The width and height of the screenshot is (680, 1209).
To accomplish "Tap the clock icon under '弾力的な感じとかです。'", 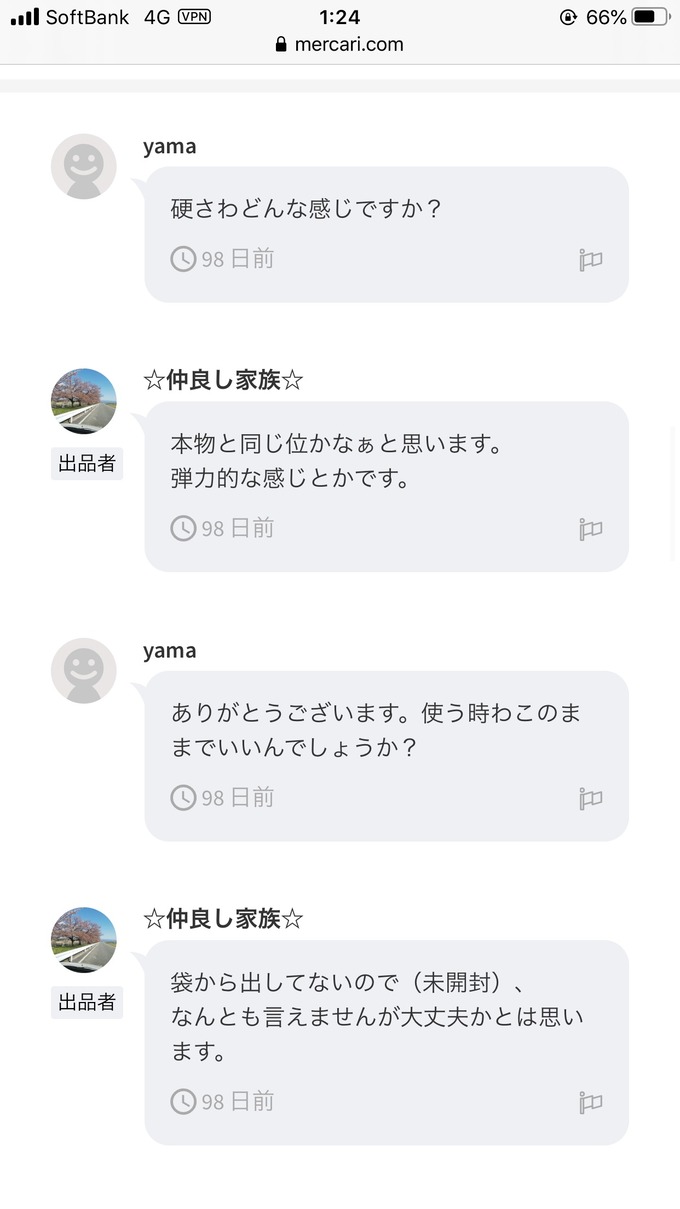I will pos(183,528).
